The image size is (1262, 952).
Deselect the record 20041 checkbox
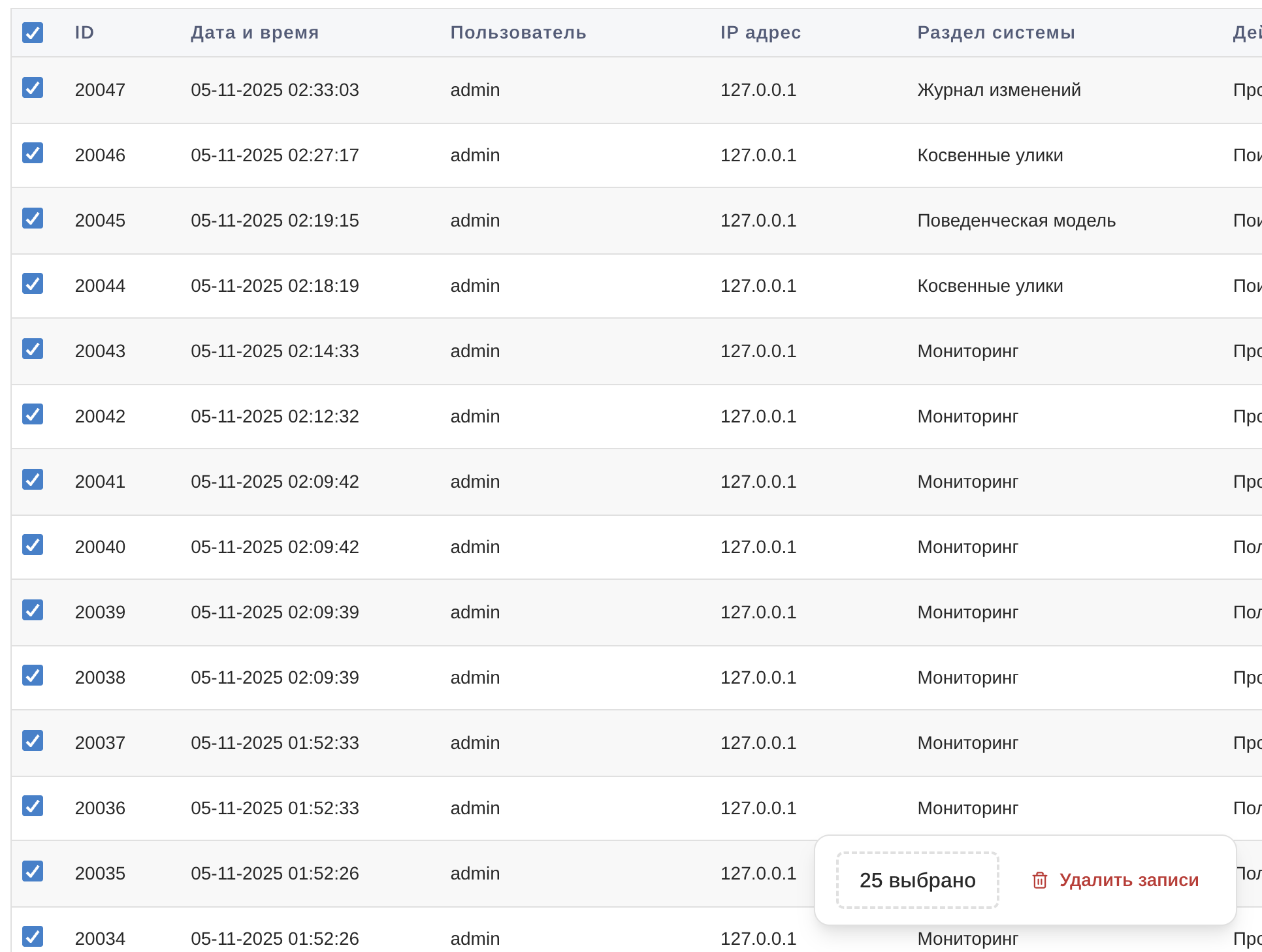tap(33, 479)
